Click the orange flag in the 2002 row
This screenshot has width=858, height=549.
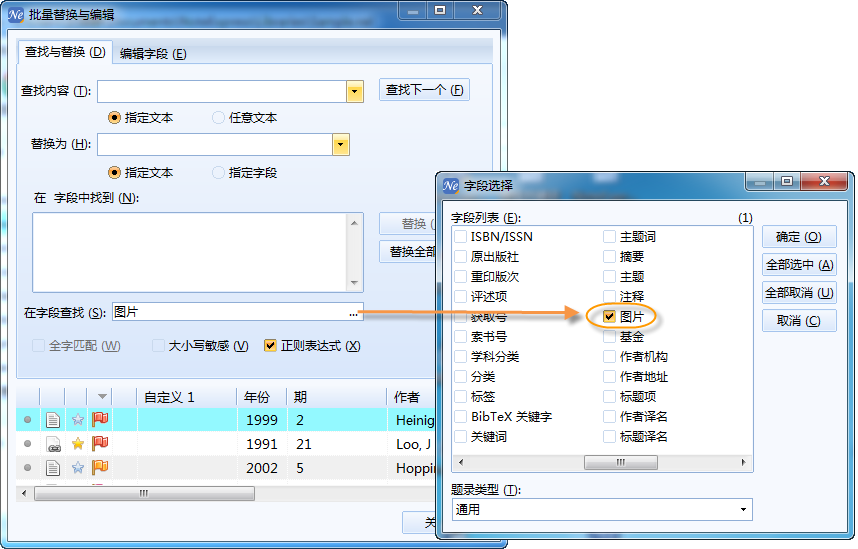100,467
